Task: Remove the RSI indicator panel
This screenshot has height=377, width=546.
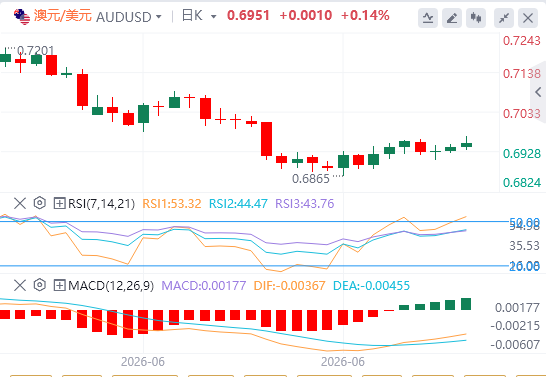Action: [20, 203]
